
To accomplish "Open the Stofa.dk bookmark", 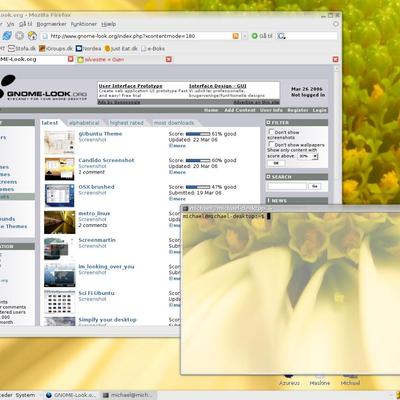I will click(22, 49).
